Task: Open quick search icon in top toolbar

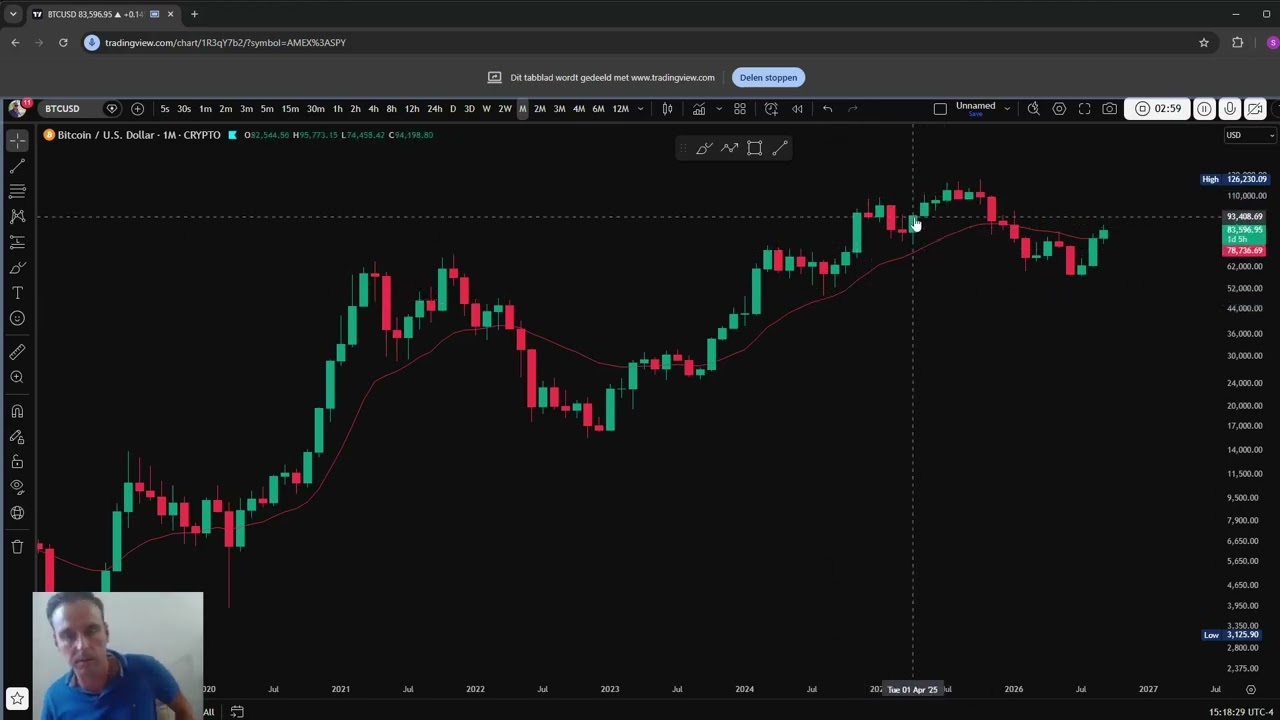Action: click(x=1033, y=109)
